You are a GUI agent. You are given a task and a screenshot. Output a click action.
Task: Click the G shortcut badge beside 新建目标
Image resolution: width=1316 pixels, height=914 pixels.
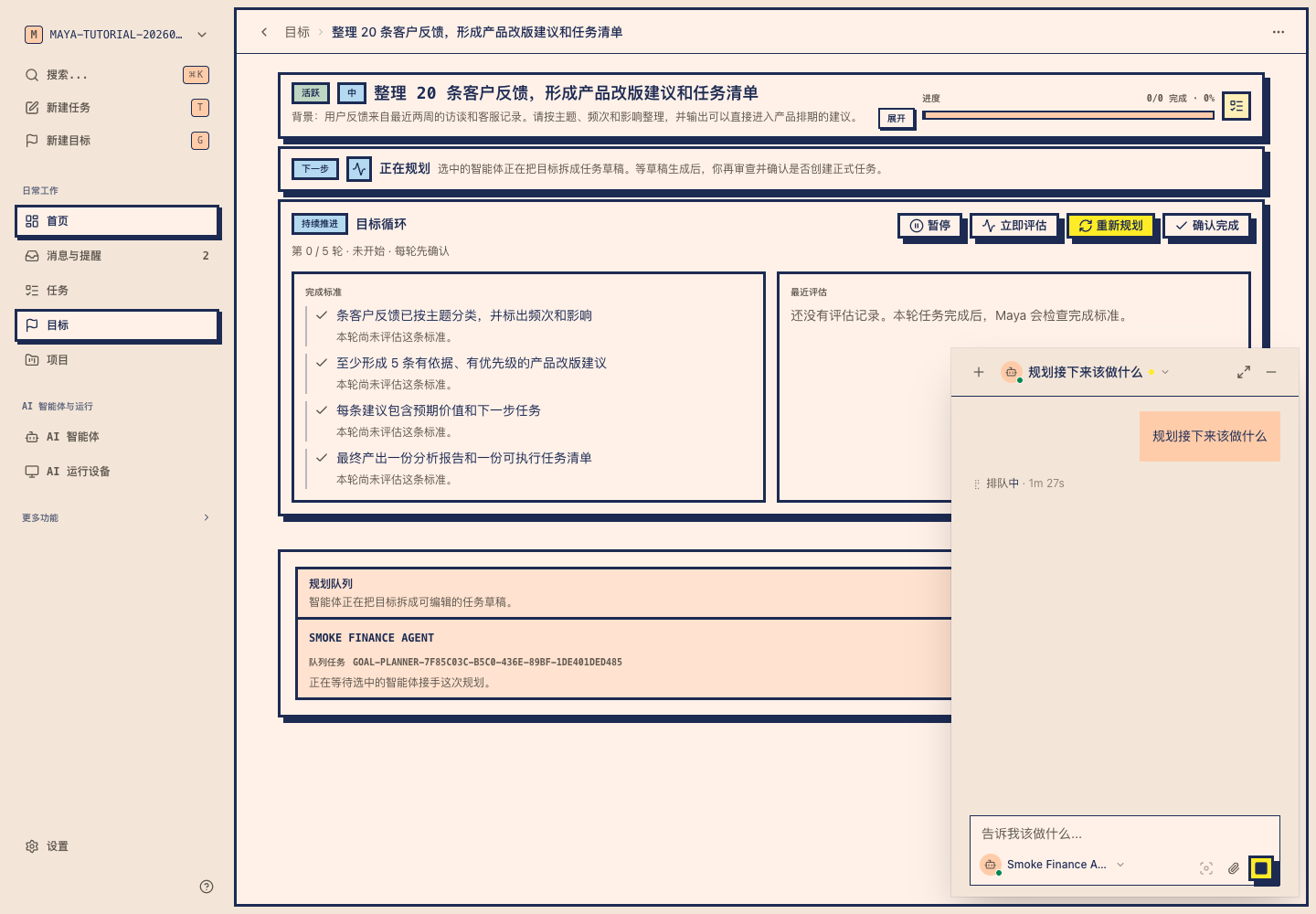coord(200,141)
